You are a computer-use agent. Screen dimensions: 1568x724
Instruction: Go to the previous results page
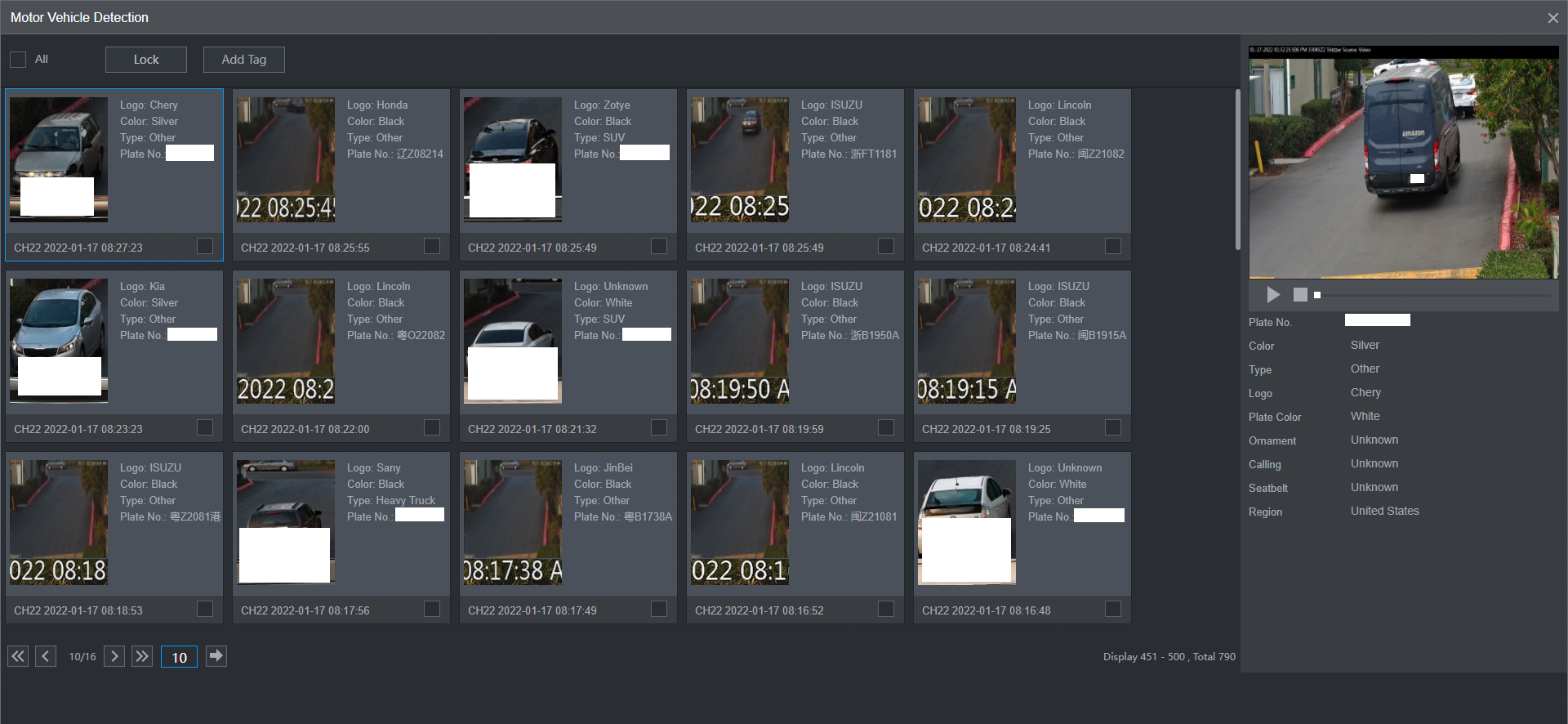tap(46, 656)
